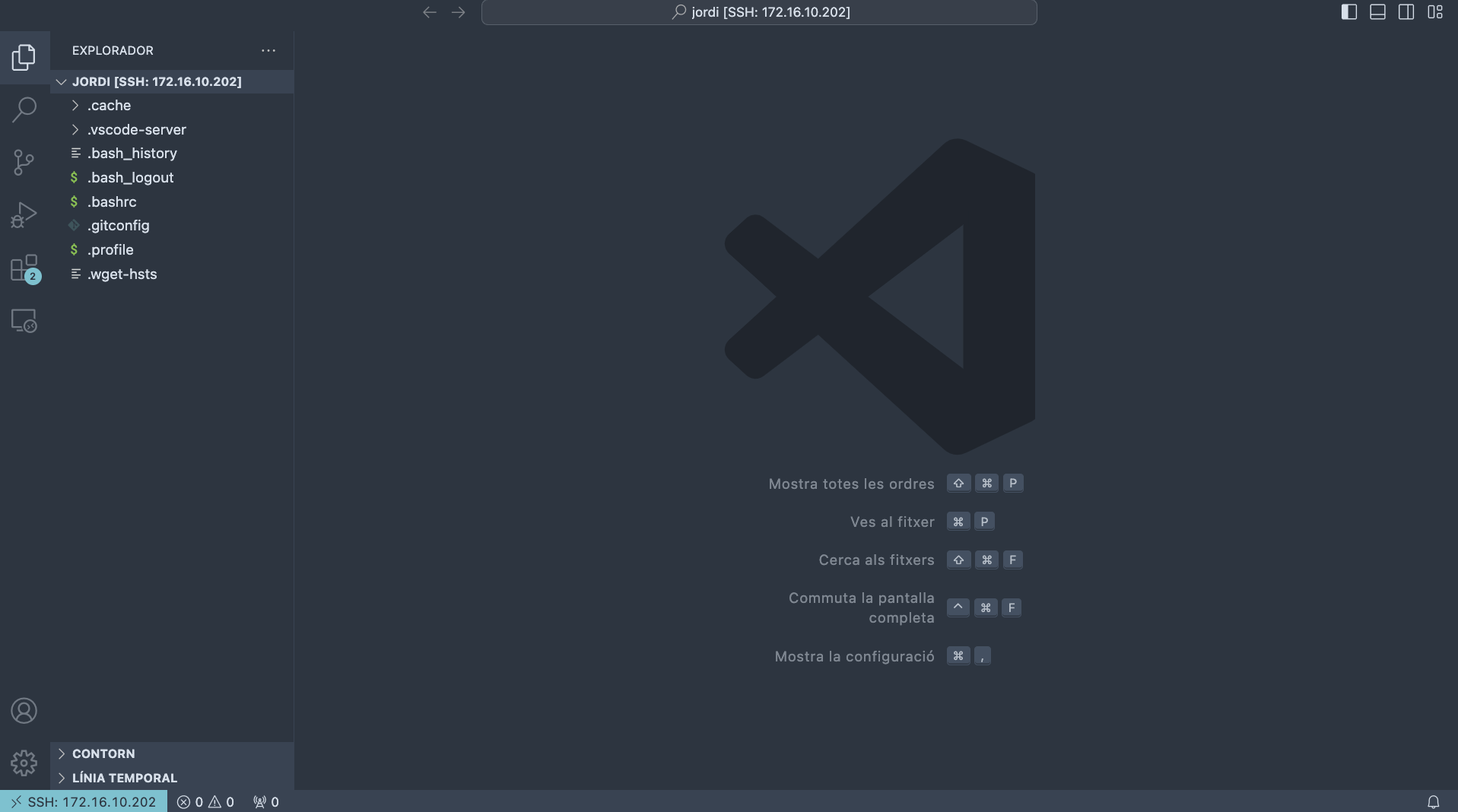Collapse the JORDI [SSH: 172.16.10.202] root folder

tap(172, 81)
